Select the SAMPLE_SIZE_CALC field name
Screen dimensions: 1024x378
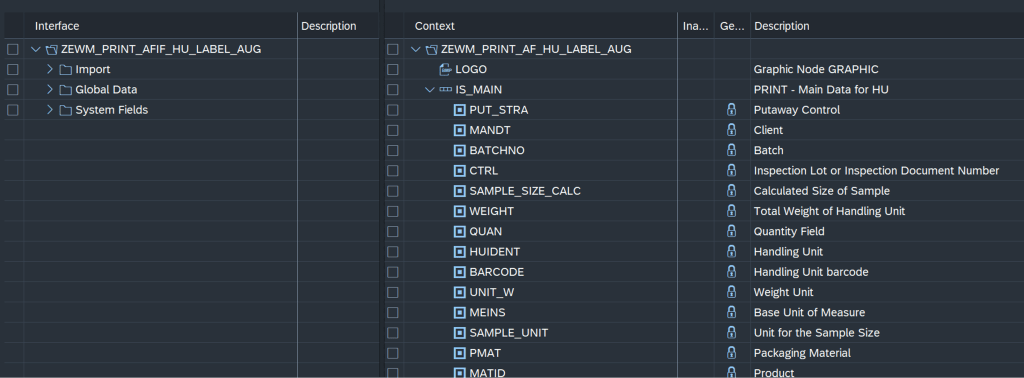click(x=525, y=191)
